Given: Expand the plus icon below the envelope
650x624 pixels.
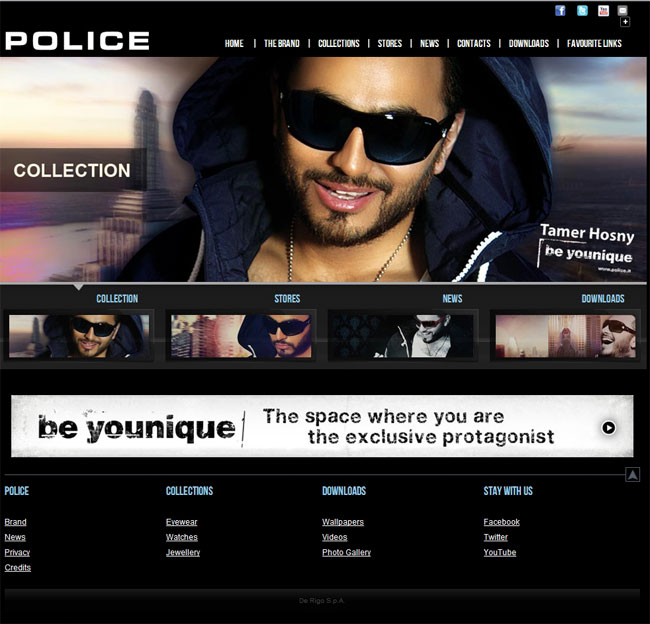Looking at the screenshot, I should [x=625, y=22].
